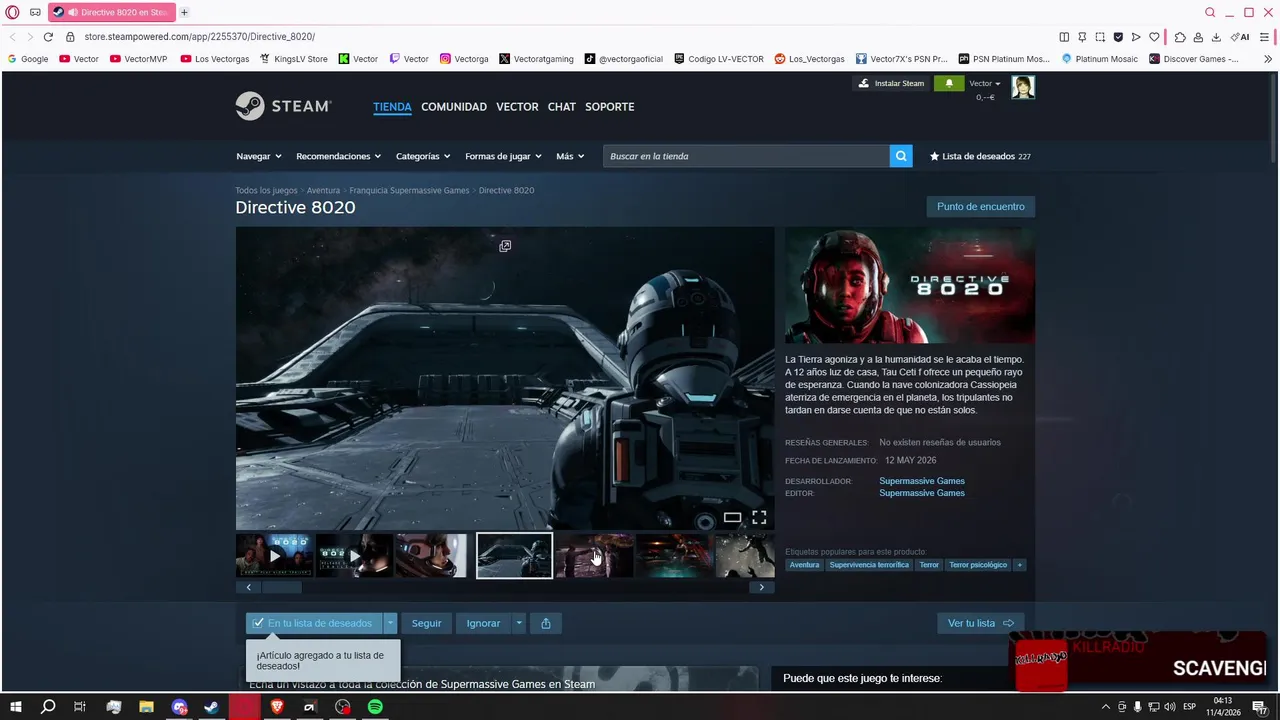This screenshot has width=1280, height=720.
Task: Open the VECTOR profile menu
Action: [517, 107]
